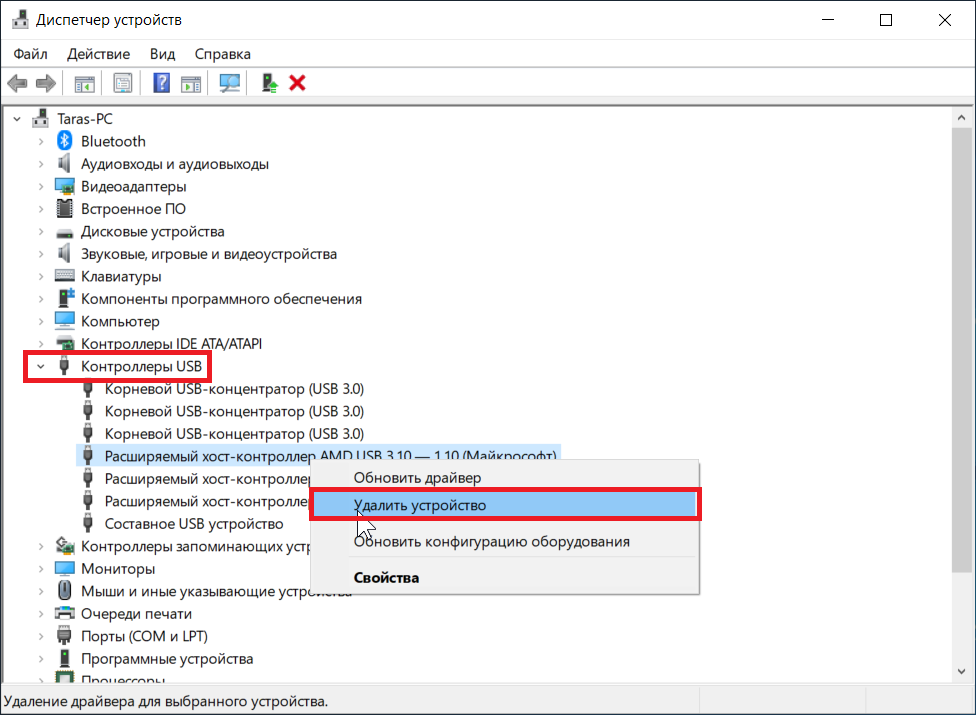
Task: Select the Taras-PC computer root icon
Action: [x=41, y=118]
